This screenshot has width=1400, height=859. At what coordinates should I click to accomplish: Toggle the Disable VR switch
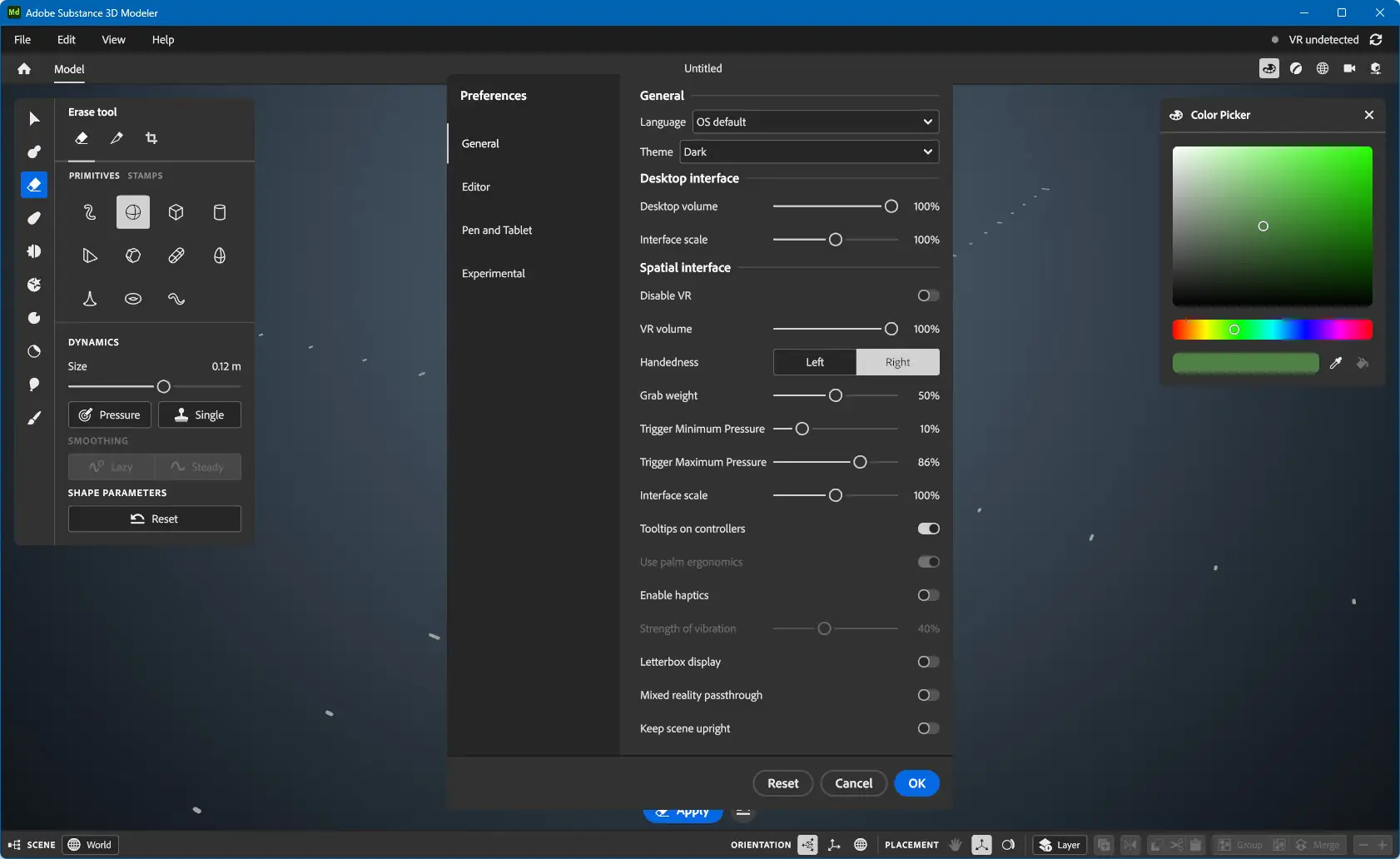tap(928, 295)
